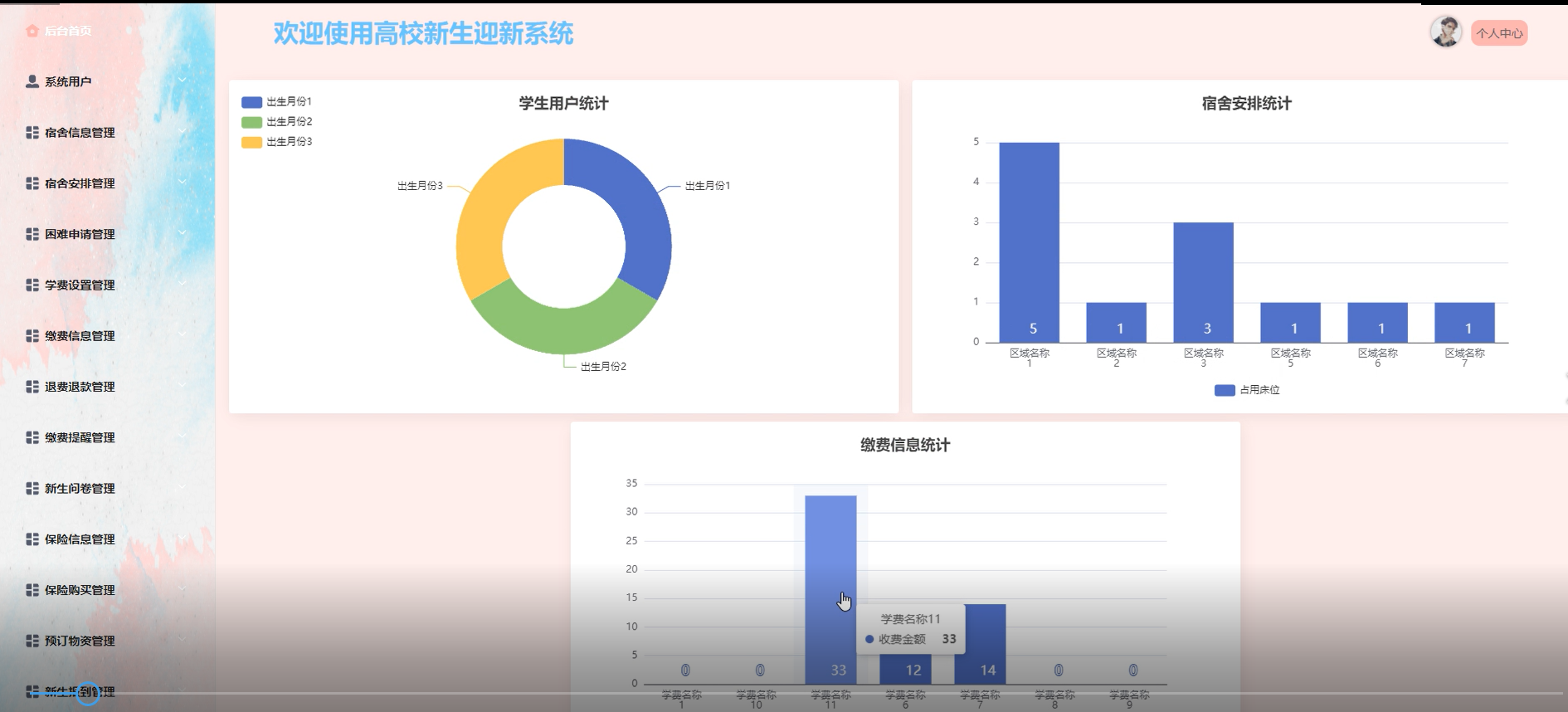Click the user avatar picture in the header

[1446, 32]
